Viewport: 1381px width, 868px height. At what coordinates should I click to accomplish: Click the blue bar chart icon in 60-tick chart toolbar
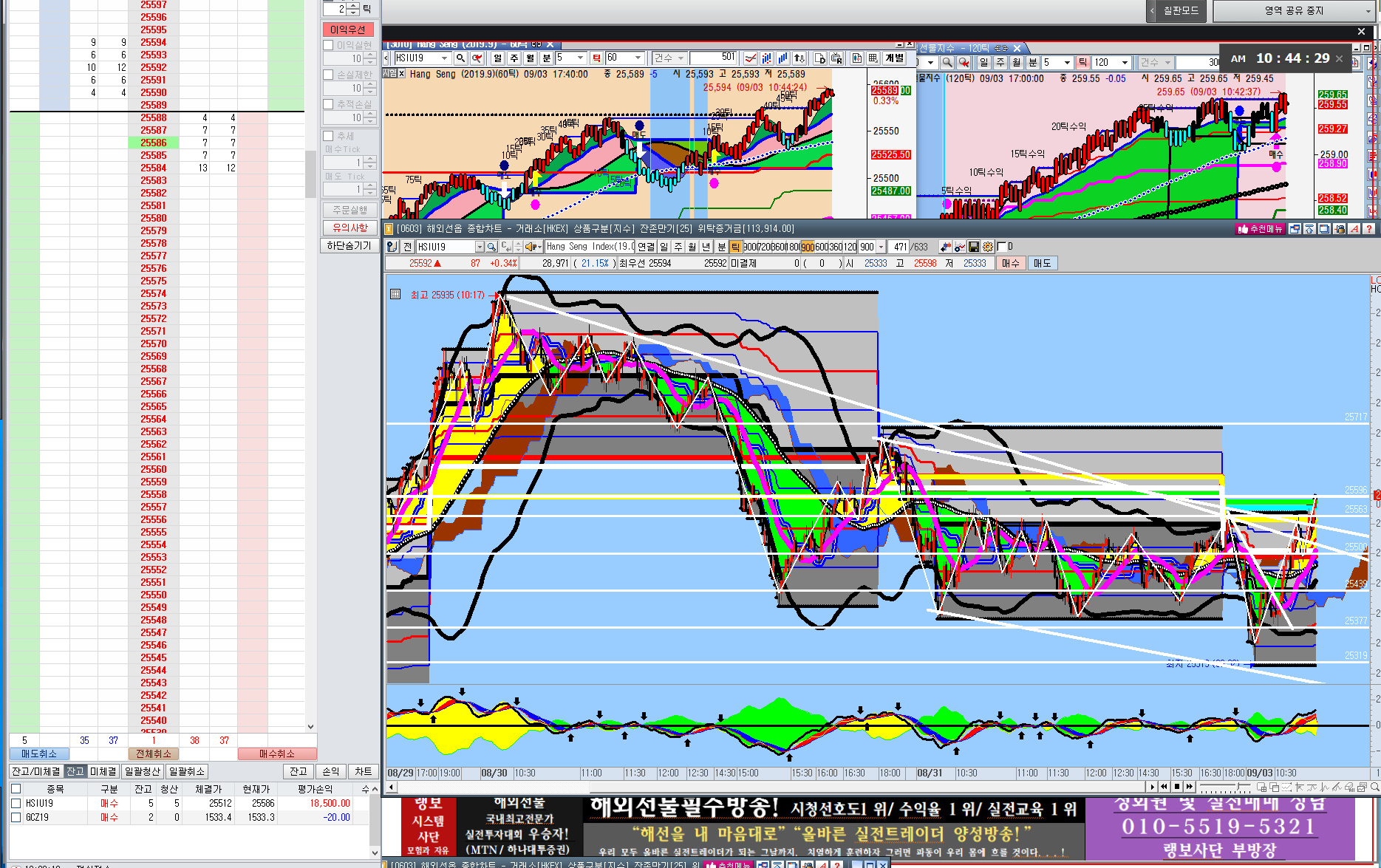point(782,58)
